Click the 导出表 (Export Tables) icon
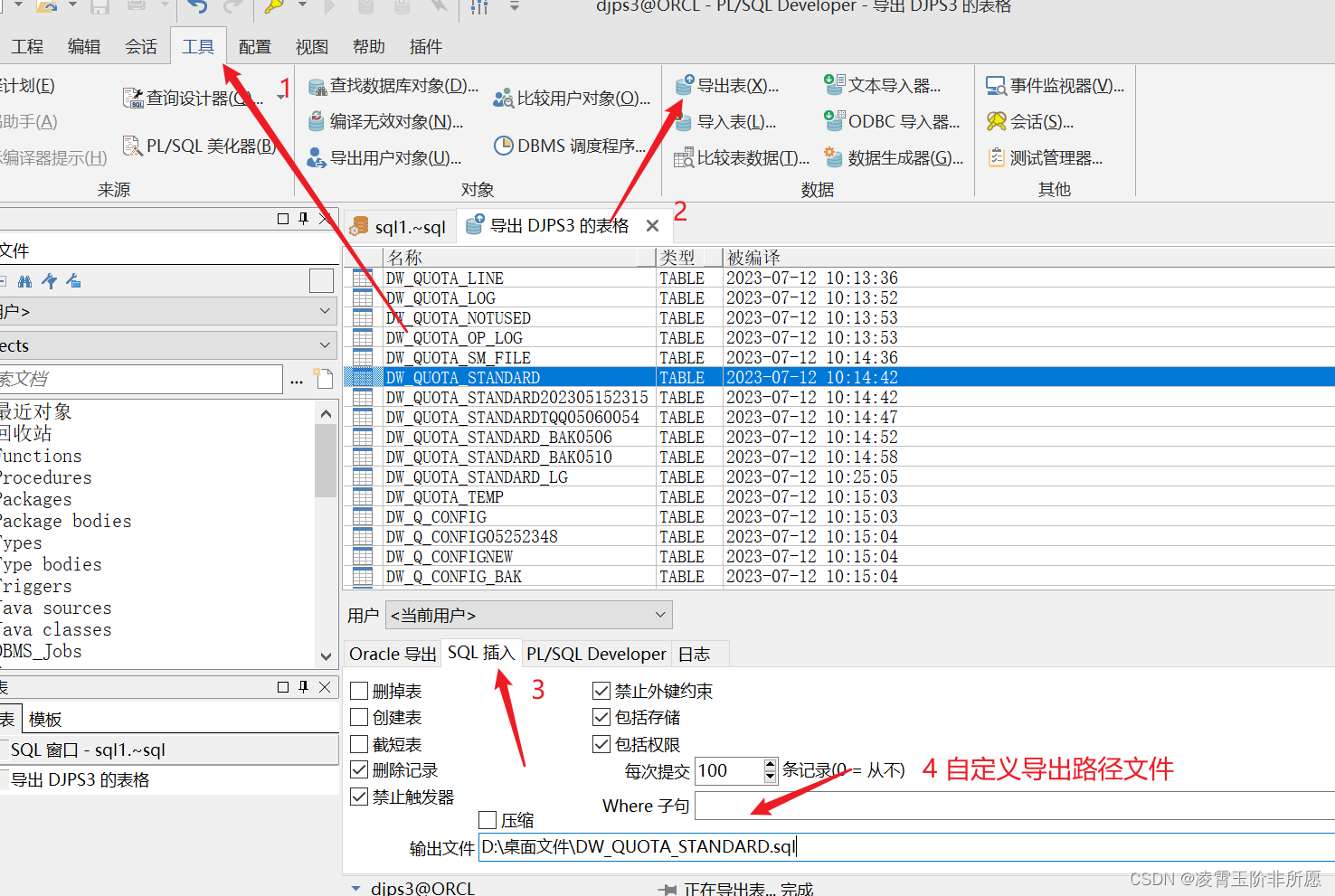1335x896 pixels. pos(685,86)
